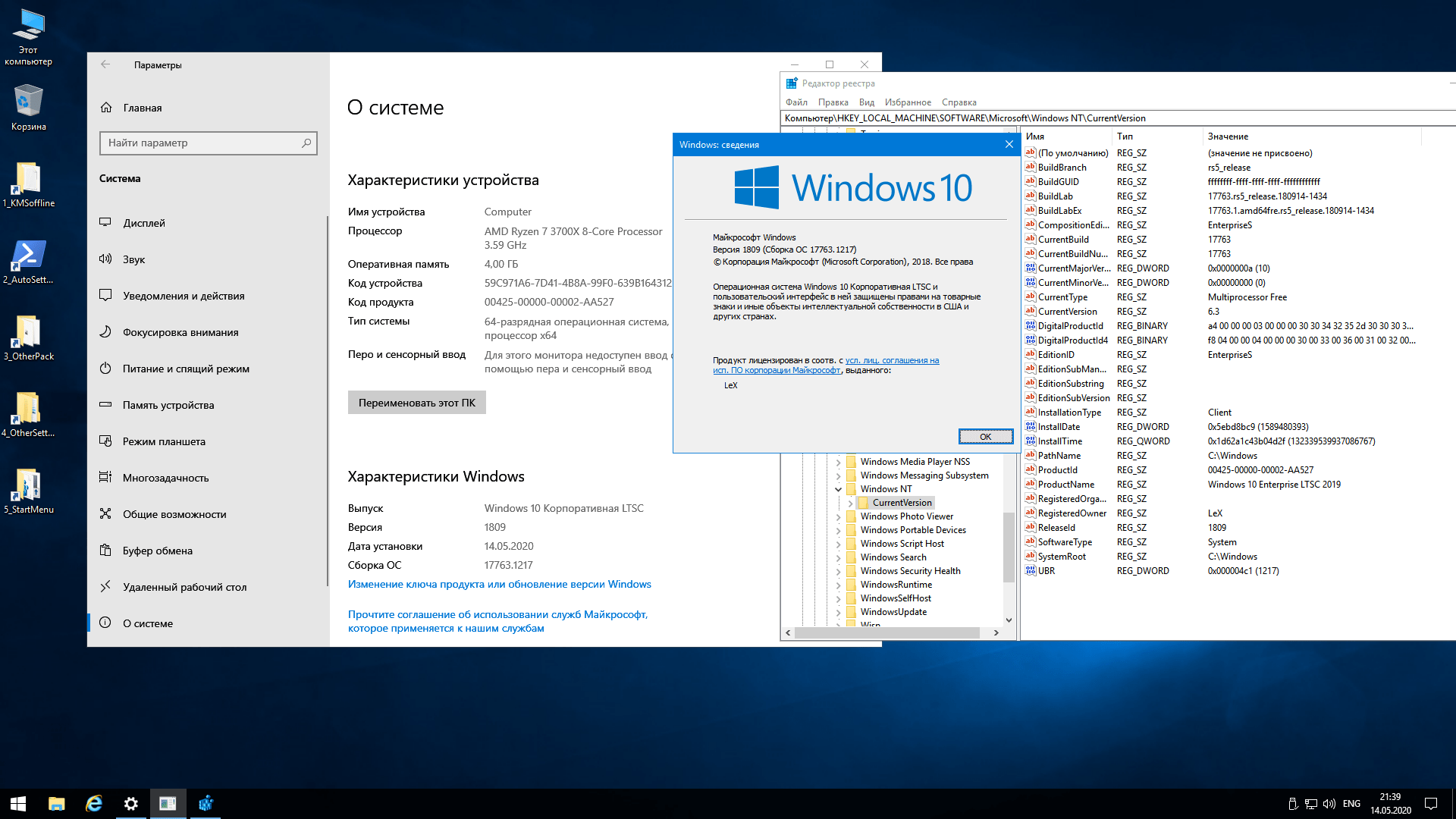The image size is (1456, 819).
Task: Click OK in Windows: сведения dialog
Action: coord(985,436)
